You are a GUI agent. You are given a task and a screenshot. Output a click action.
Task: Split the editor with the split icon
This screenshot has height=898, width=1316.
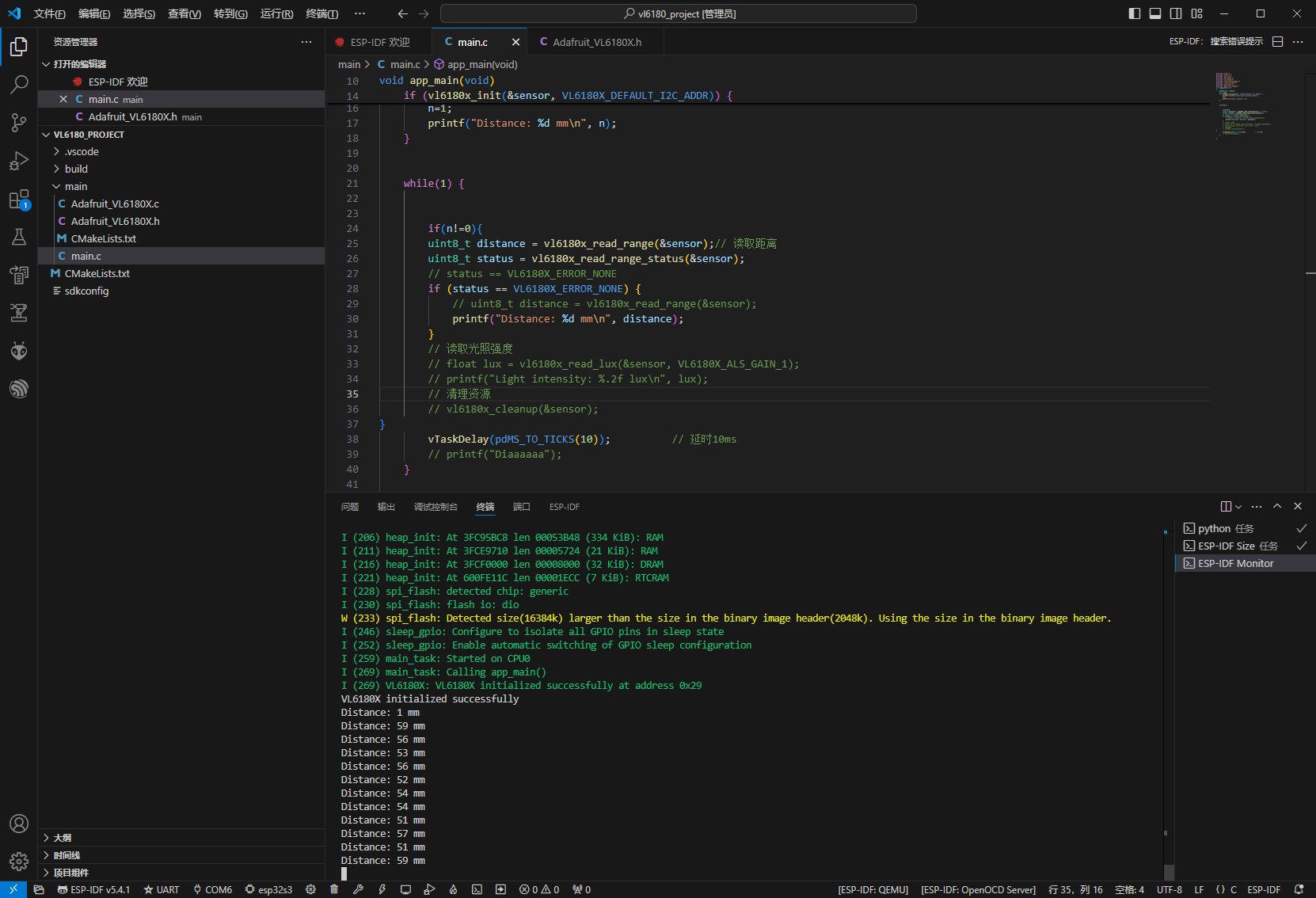1277,42
